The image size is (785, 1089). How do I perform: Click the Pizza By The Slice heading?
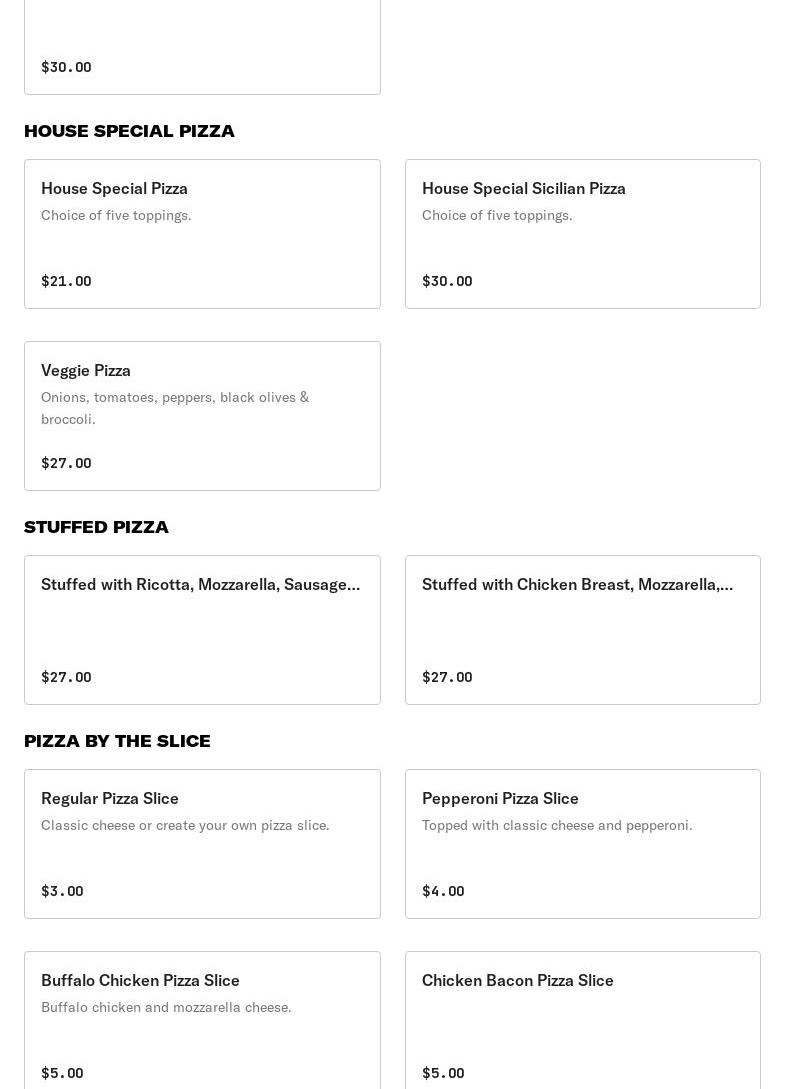pyautogui.click(x=117, y=741)
